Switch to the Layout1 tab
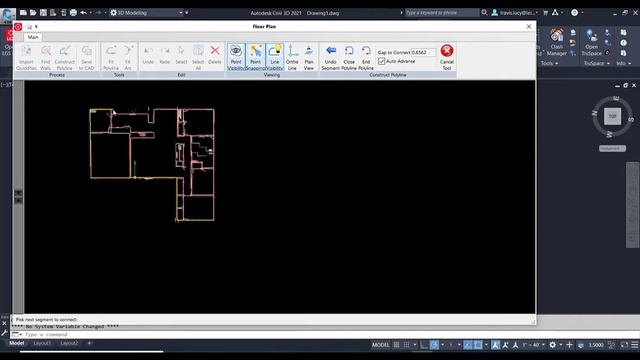Image resolution: width=640 pixels, height=360 pixels. pos(42,343)
